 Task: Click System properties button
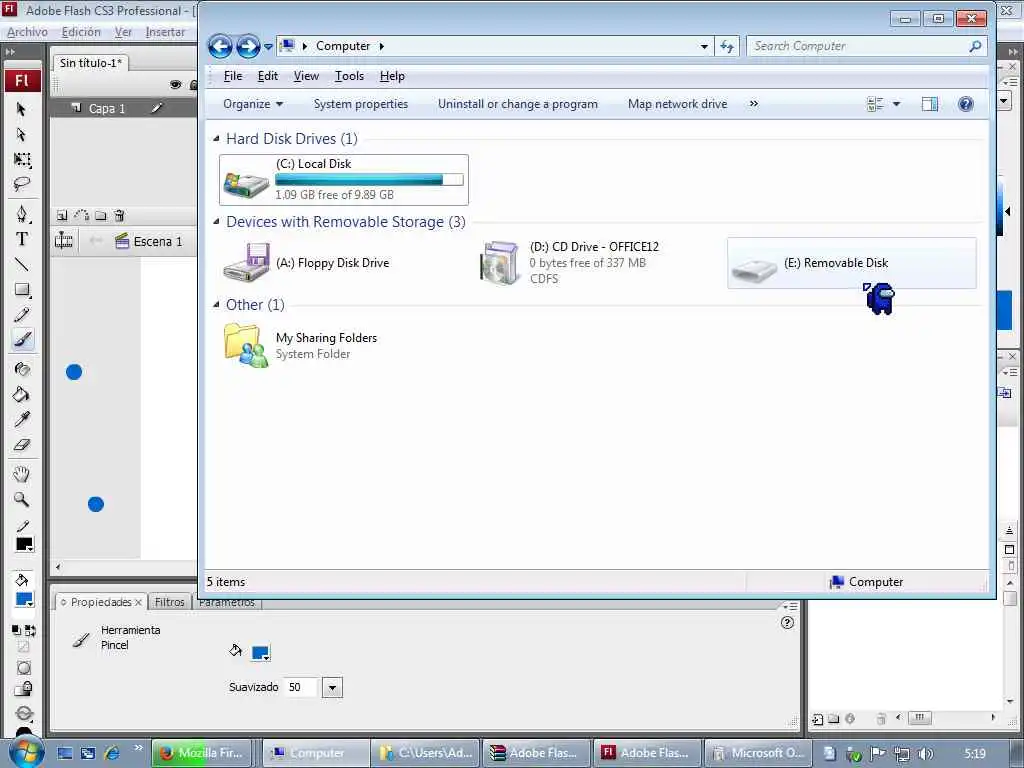pyautogui.click(x=360, y=104)
